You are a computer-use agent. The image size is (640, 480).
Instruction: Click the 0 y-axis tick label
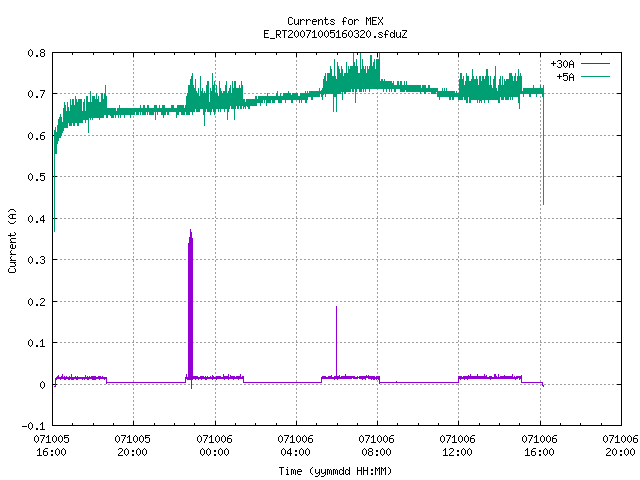[42, 384]
